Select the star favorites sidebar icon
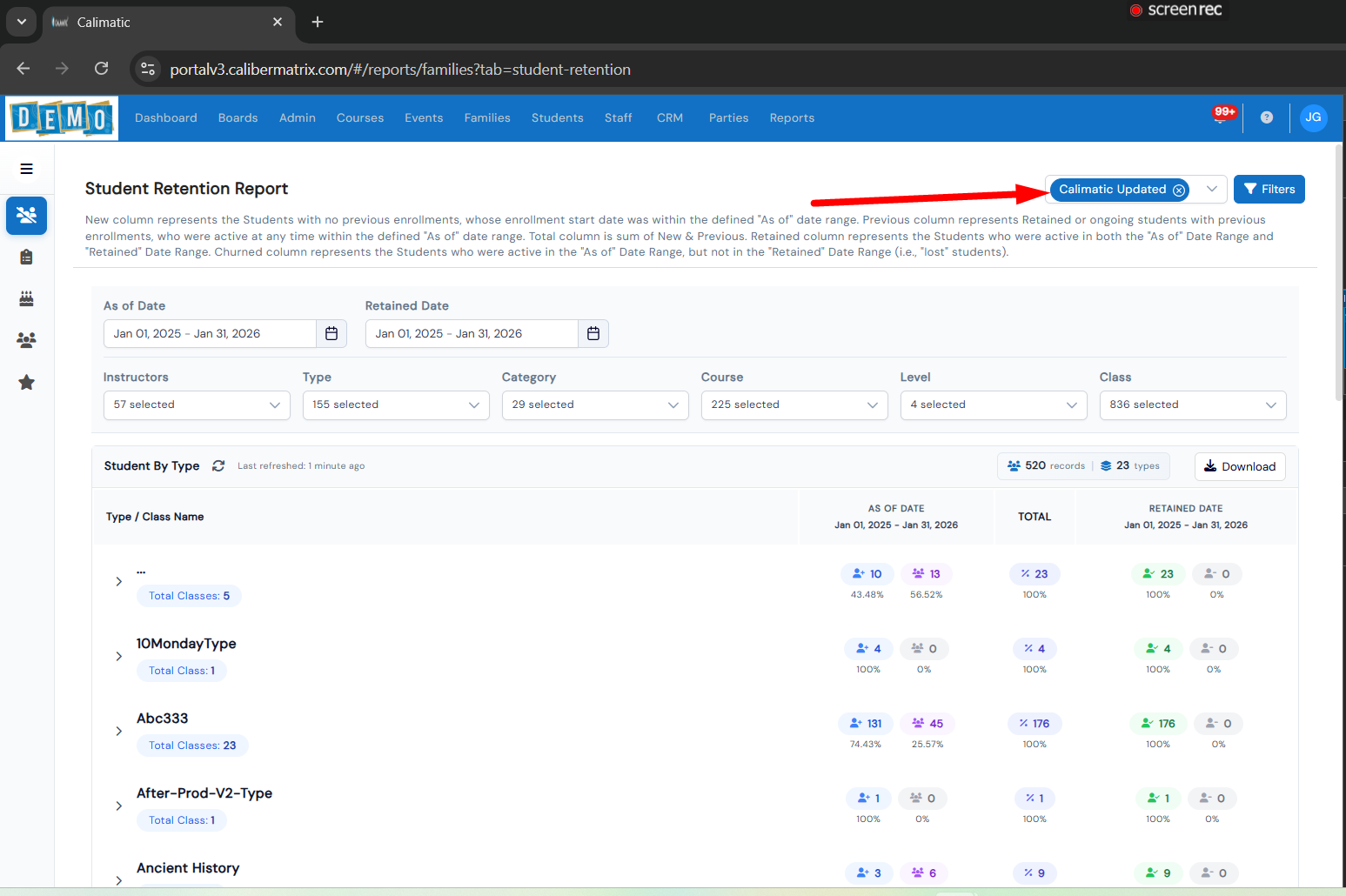Viewport: 1346px width, 896px height. [27, 382]
